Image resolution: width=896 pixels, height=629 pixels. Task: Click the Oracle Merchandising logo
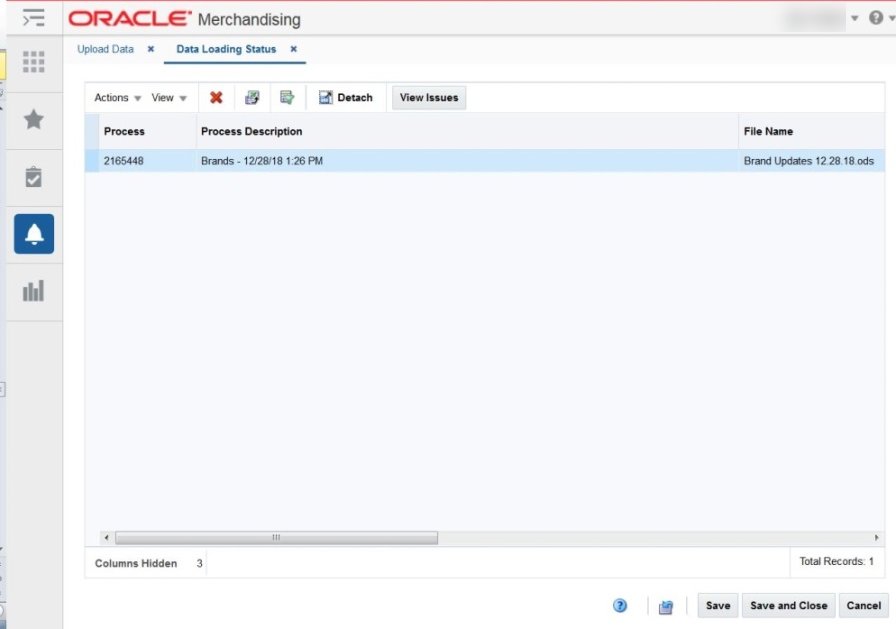[x=185, y=19]
